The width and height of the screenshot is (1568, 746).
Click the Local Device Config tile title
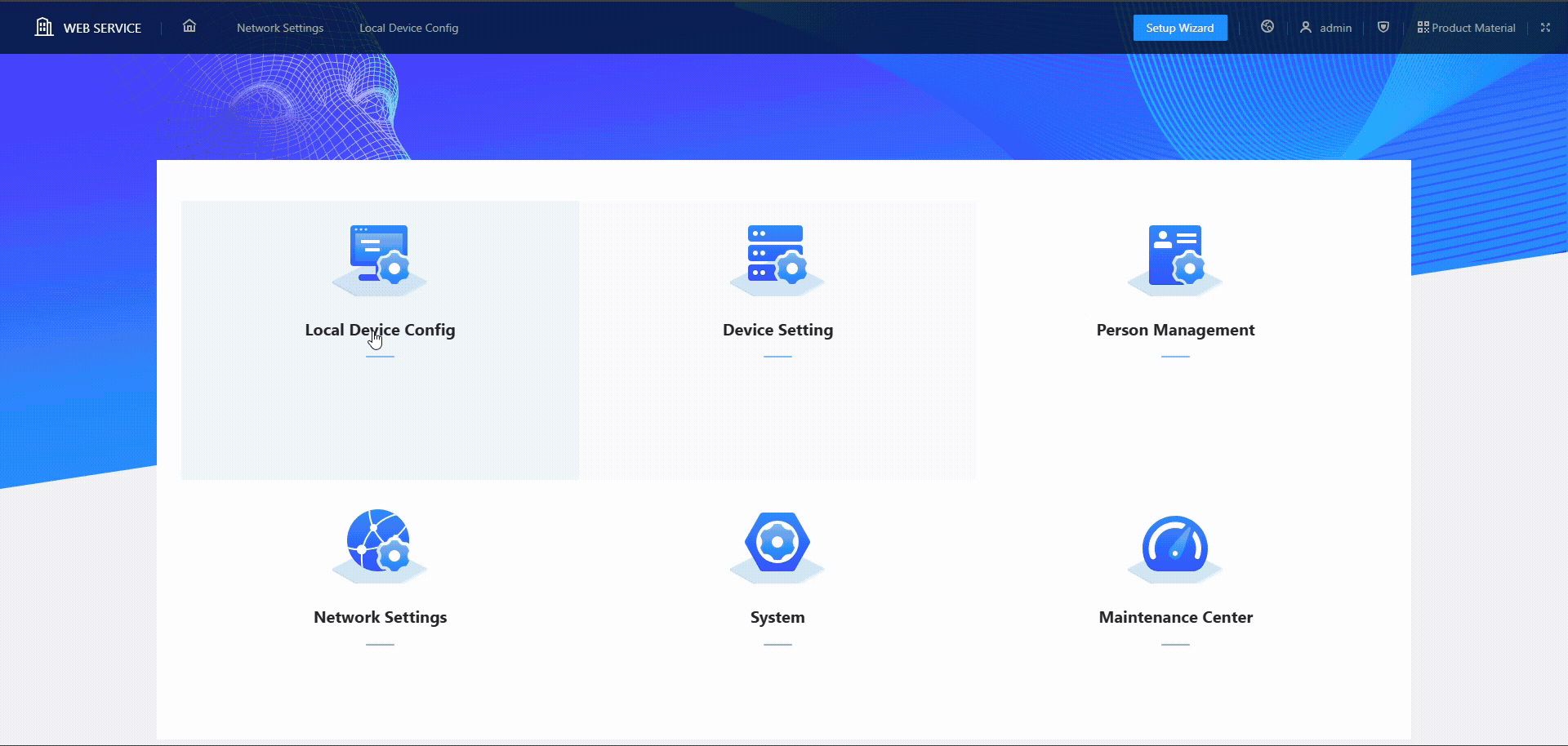click(x=380, y=330)
